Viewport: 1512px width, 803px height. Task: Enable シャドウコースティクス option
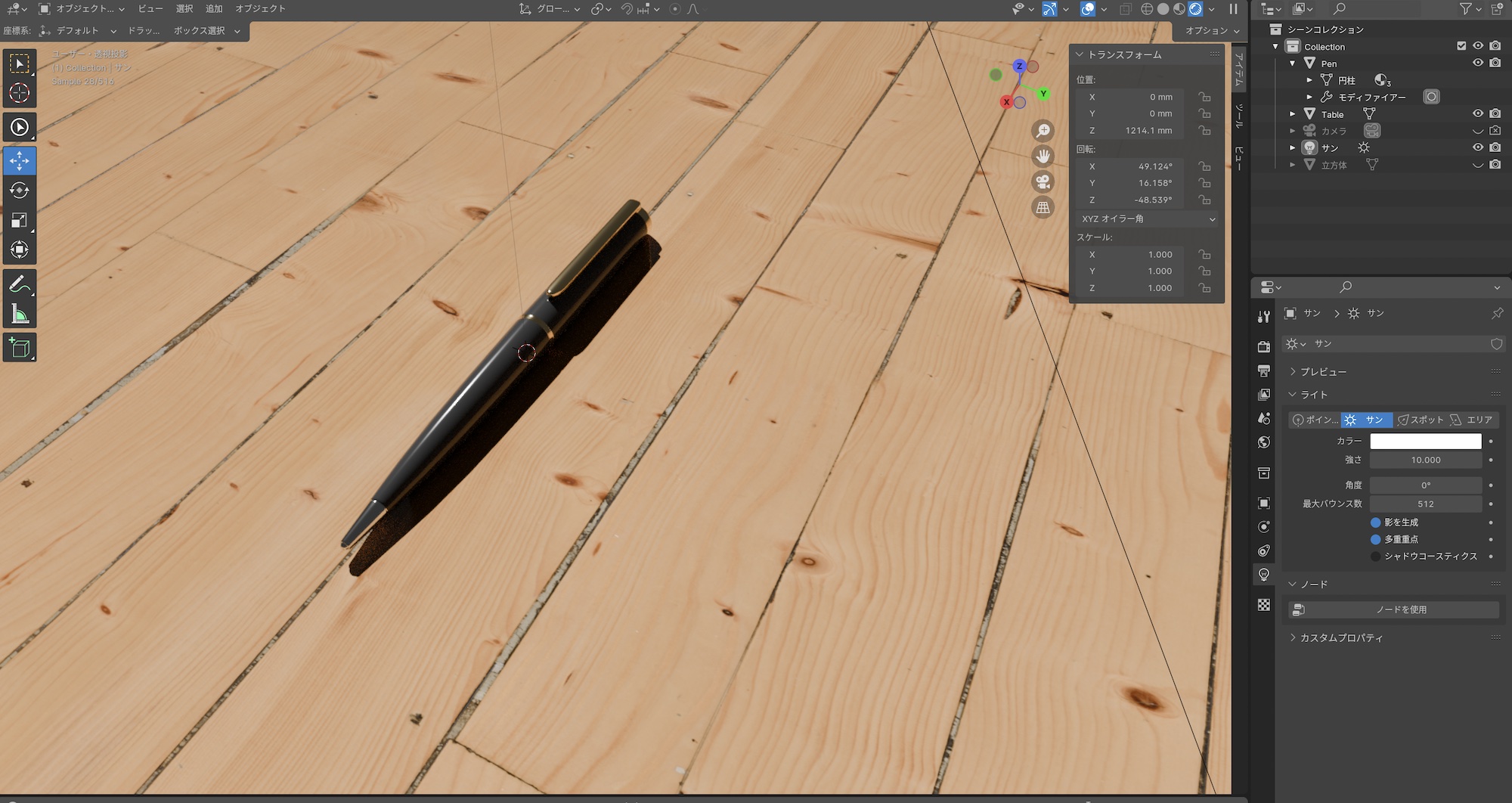pos(1375,557)
